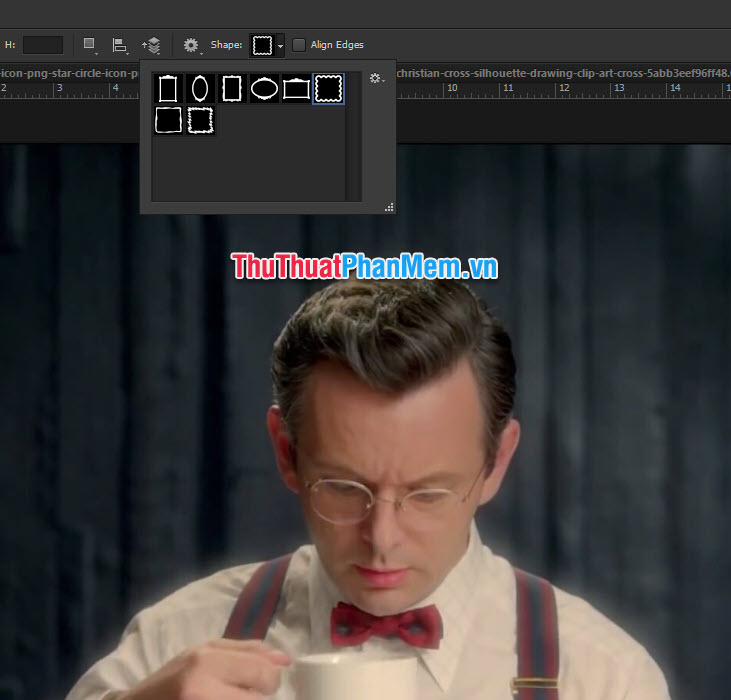Open the shape picker gear menu

click(377, 78)
